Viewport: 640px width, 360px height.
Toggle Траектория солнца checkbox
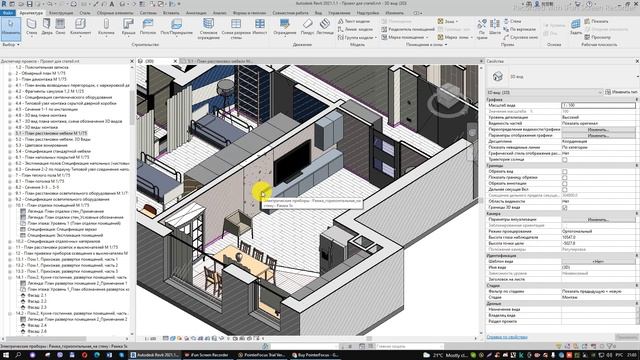[x=564, y=160]
